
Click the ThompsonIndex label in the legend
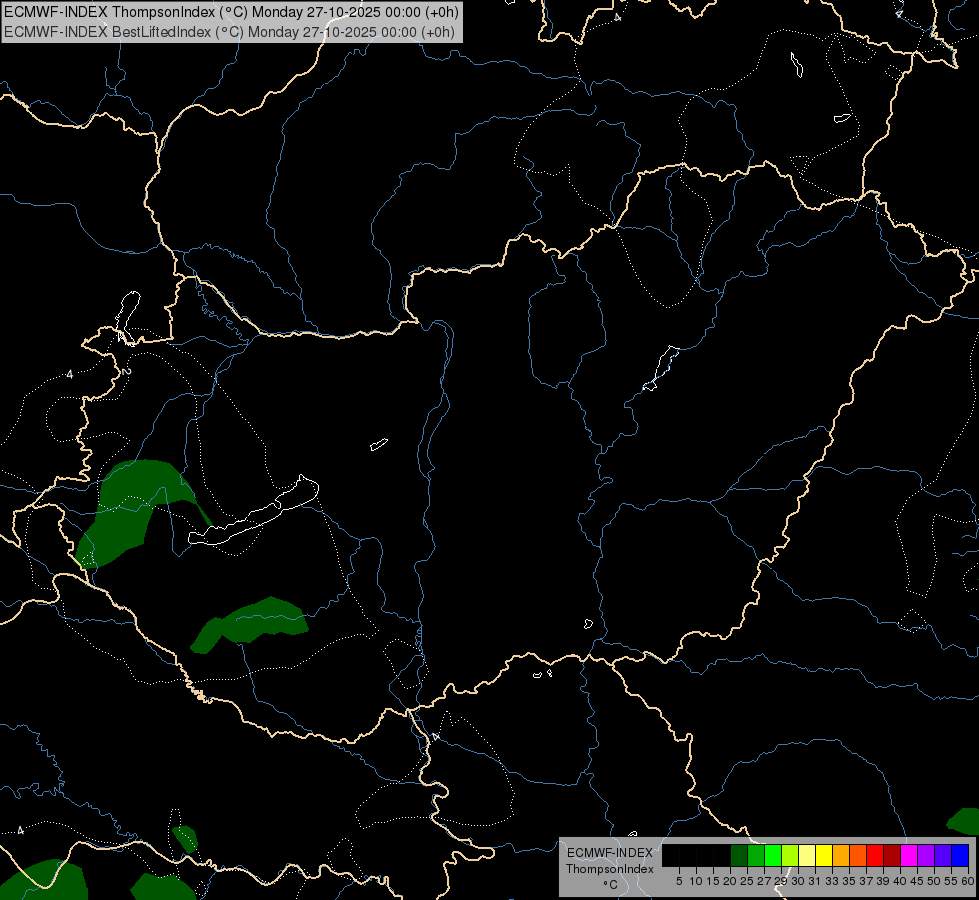(610, 869)
